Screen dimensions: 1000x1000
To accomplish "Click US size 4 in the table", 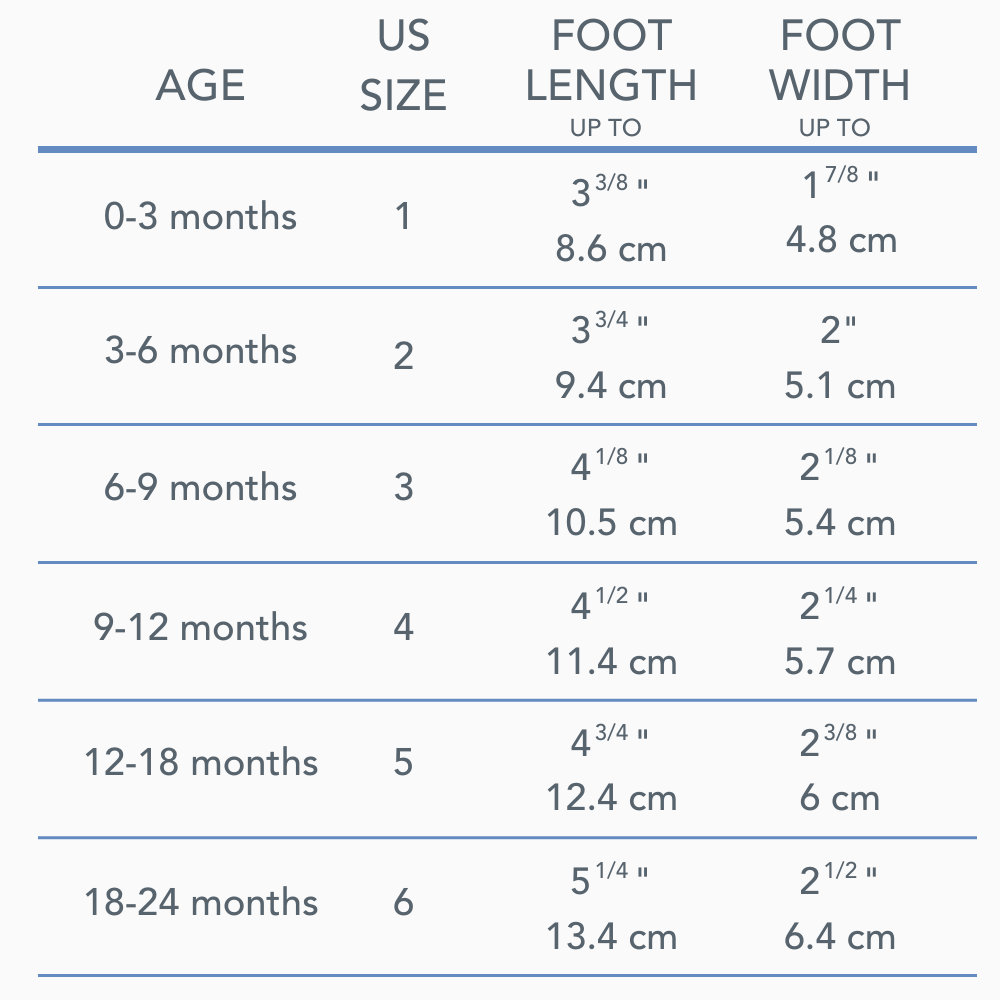I will pyautogui.click(x=403, y=628).
